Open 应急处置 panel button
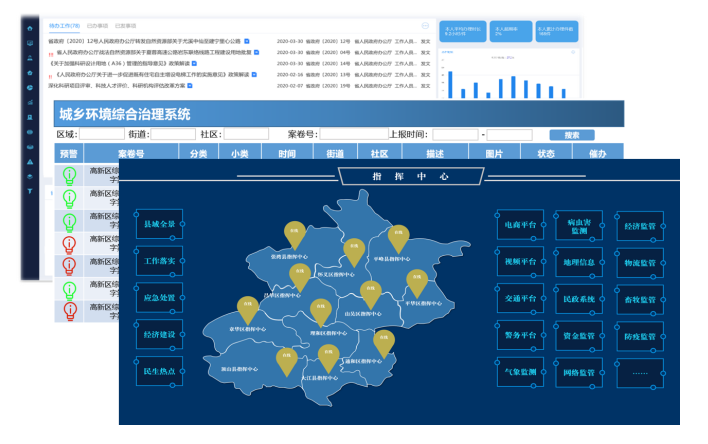The height and width of the screenshot is (444, 708). point(159,298)
